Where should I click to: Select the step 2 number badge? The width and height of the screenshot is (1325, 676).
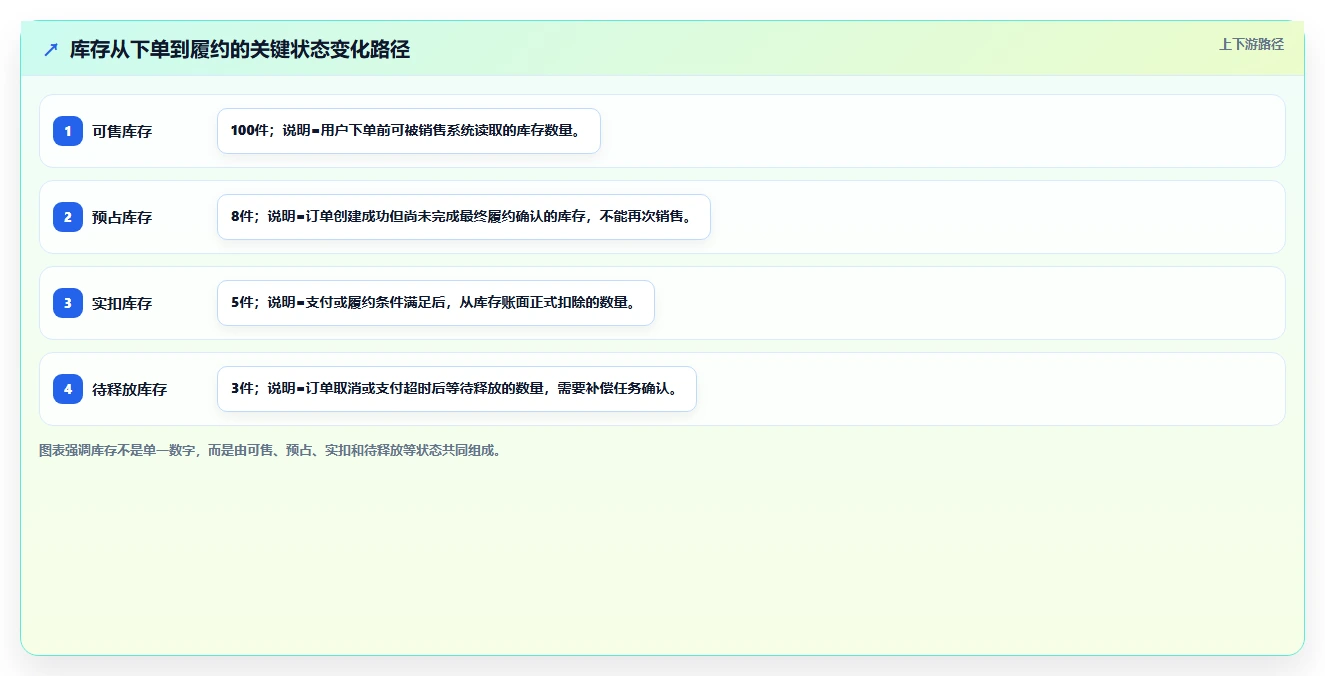point(68,217)
